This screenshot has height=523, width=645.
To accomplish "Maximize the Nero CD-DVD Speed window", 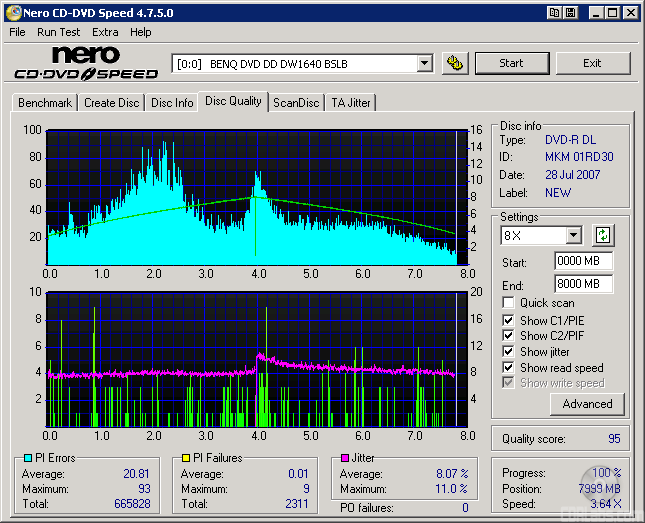I will [612, 13].
